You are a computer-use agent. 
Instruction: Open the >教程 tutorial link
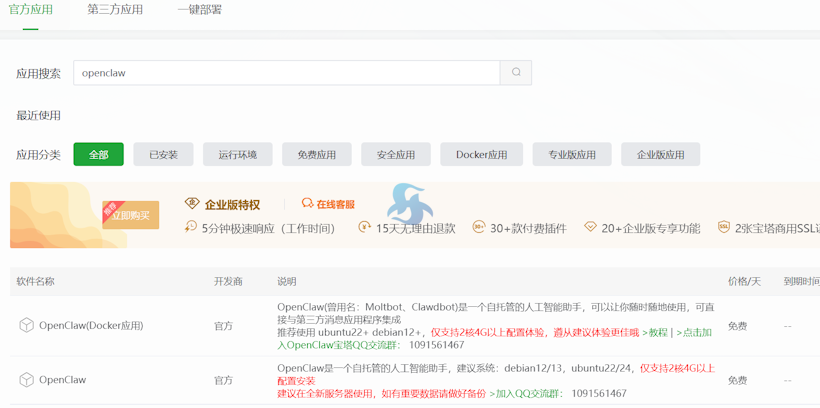[655, 332]
